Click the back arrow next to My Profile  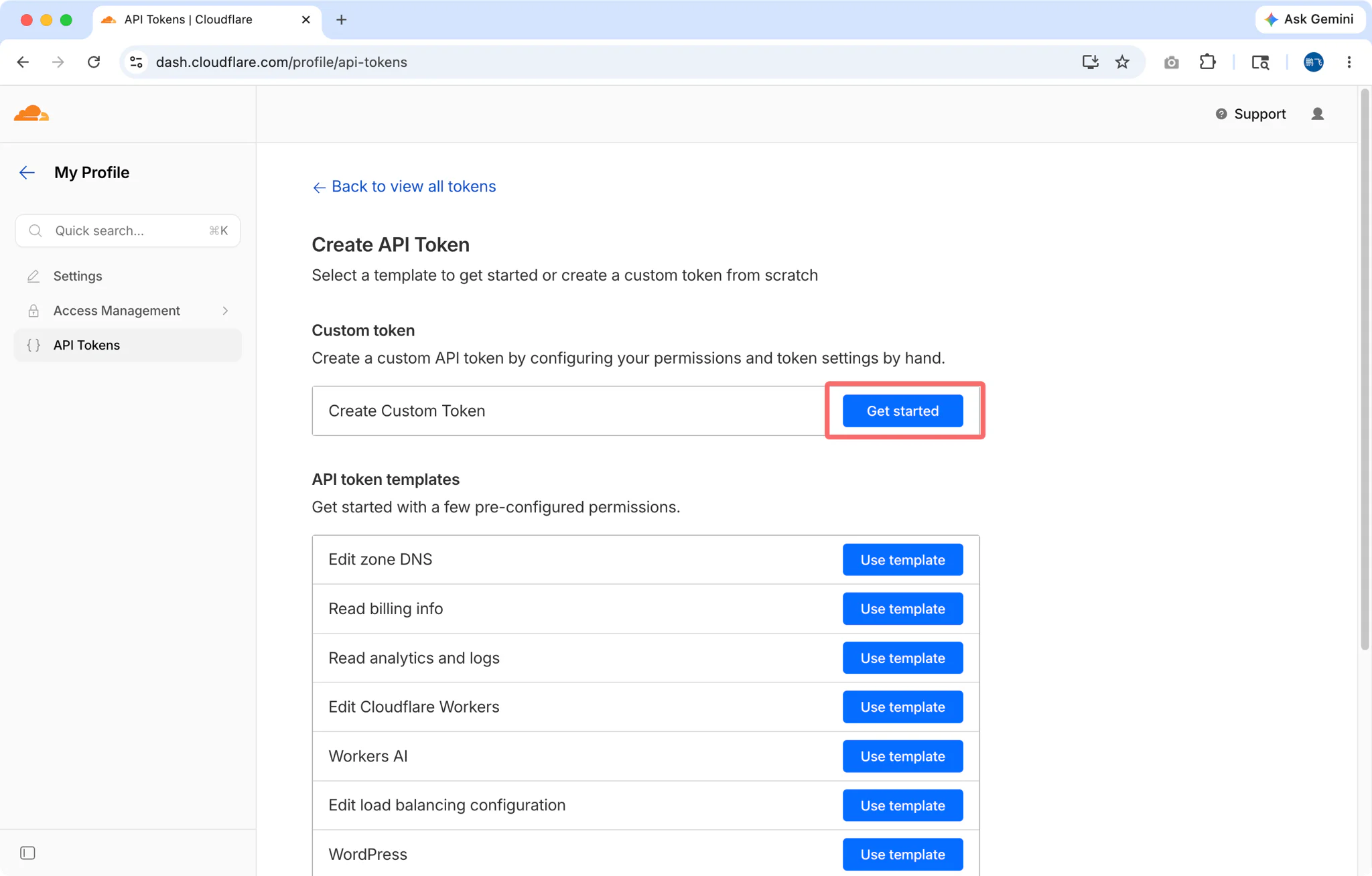(27, 173)
